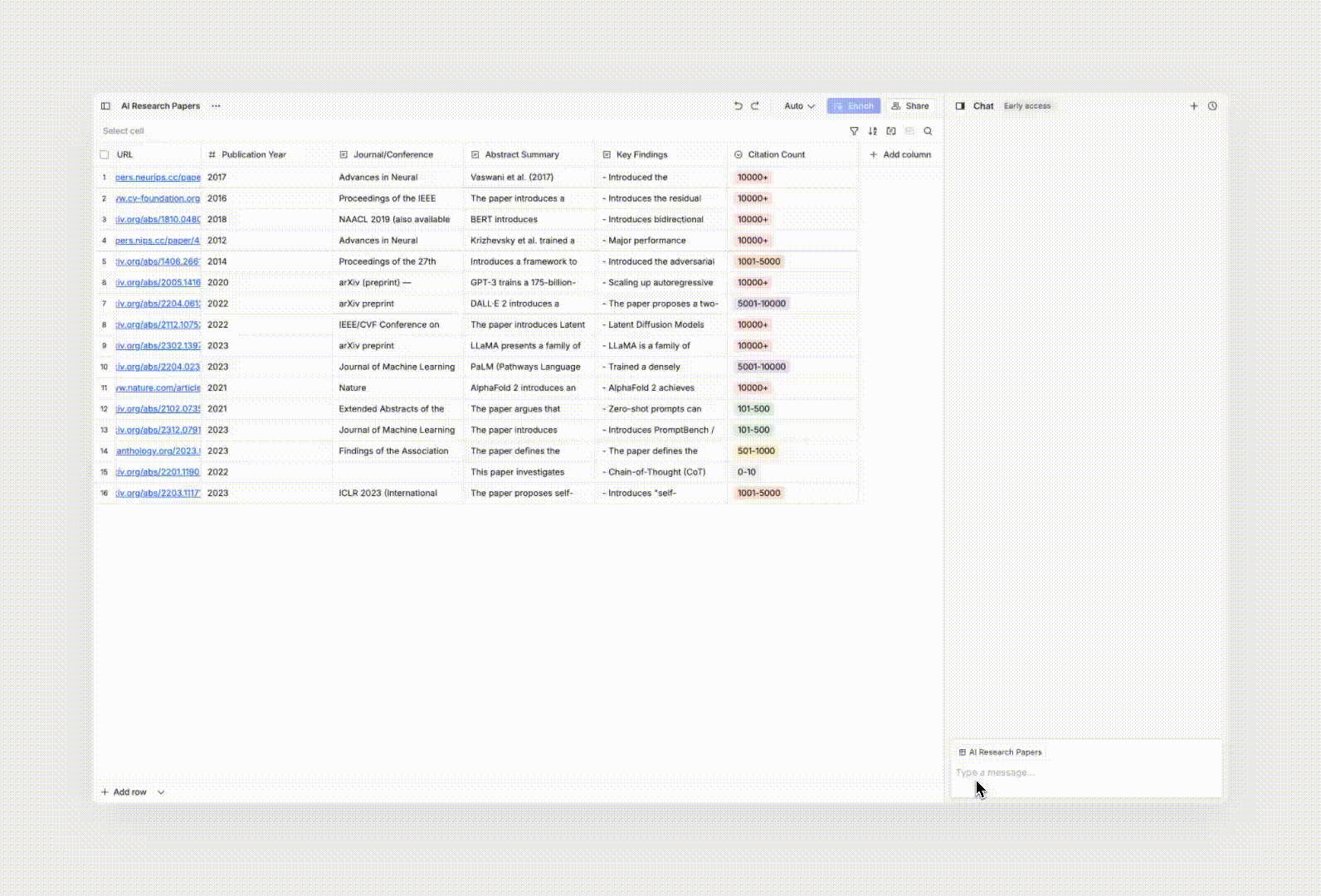Viewport: 1321px width, 896px height.
Task: Click the URL column header
Action: 158,155
